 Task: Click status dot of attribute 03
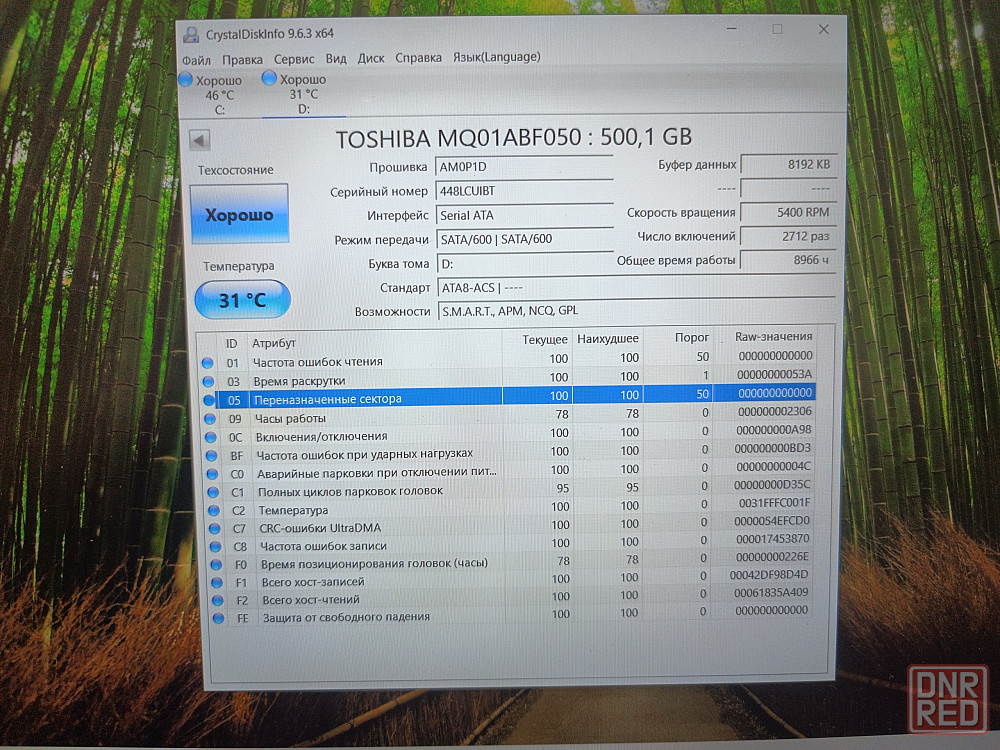(208, 381)
